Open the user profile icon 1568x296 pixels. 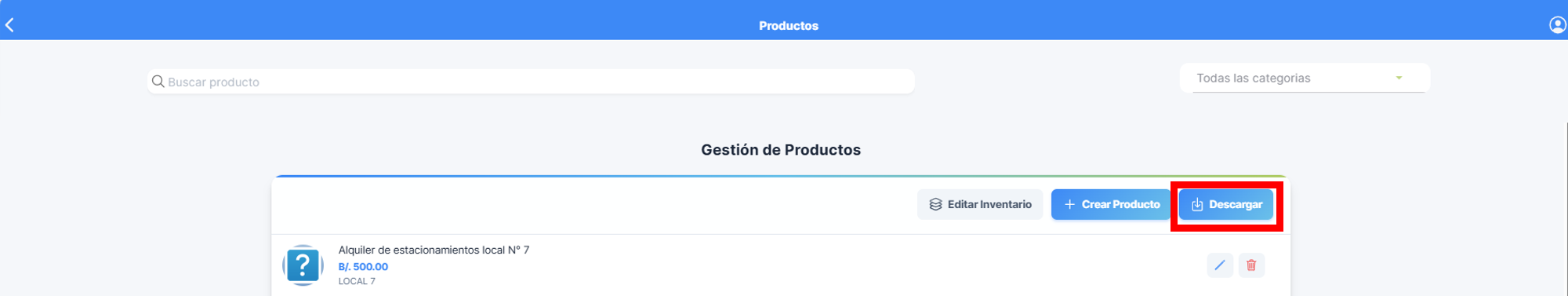pos(1558,25)
